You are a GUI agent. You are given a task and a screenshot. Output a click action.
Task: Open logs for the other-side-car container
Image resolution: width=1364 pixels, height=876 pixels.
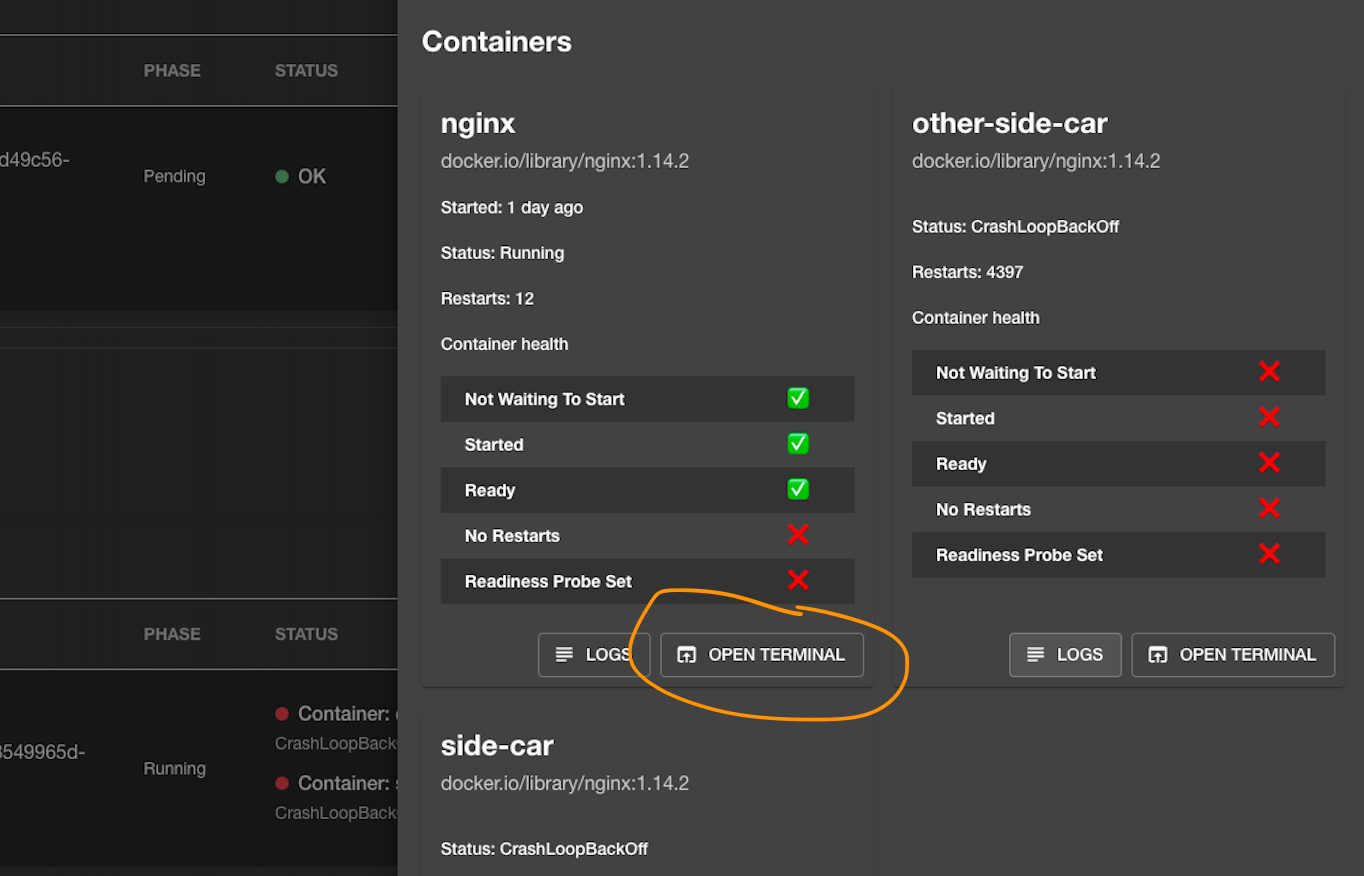[x=1065, y=655]
